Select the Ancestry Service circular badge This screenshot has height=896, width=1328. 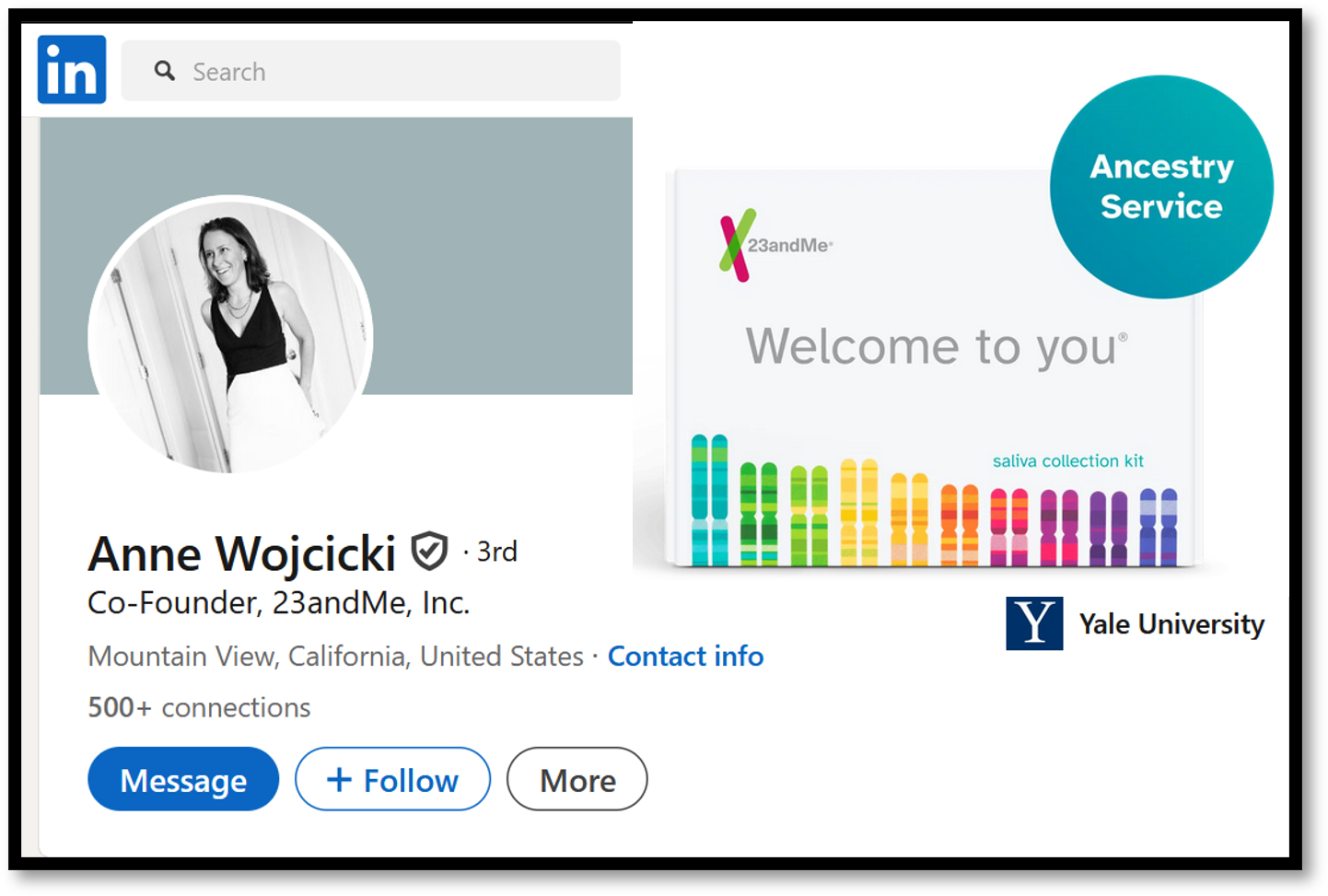coord(1161,185)
